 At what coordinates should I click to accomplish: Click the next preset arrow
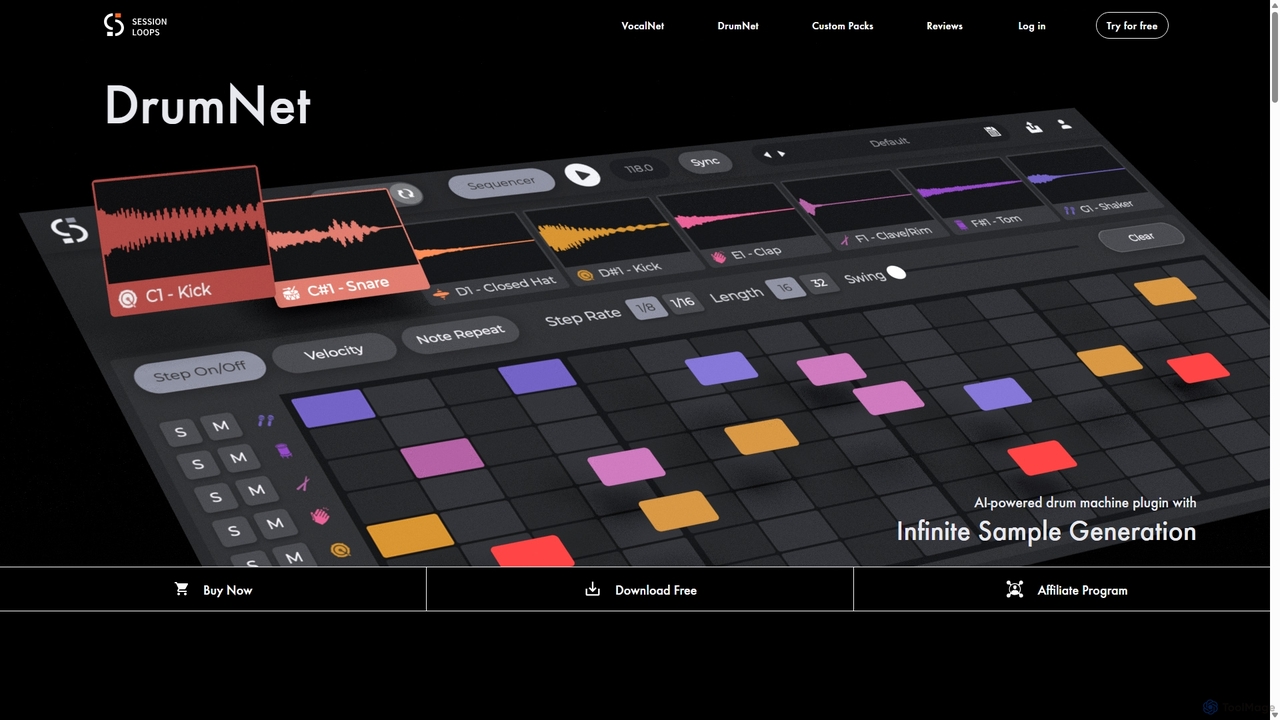[x=781, y=154]
